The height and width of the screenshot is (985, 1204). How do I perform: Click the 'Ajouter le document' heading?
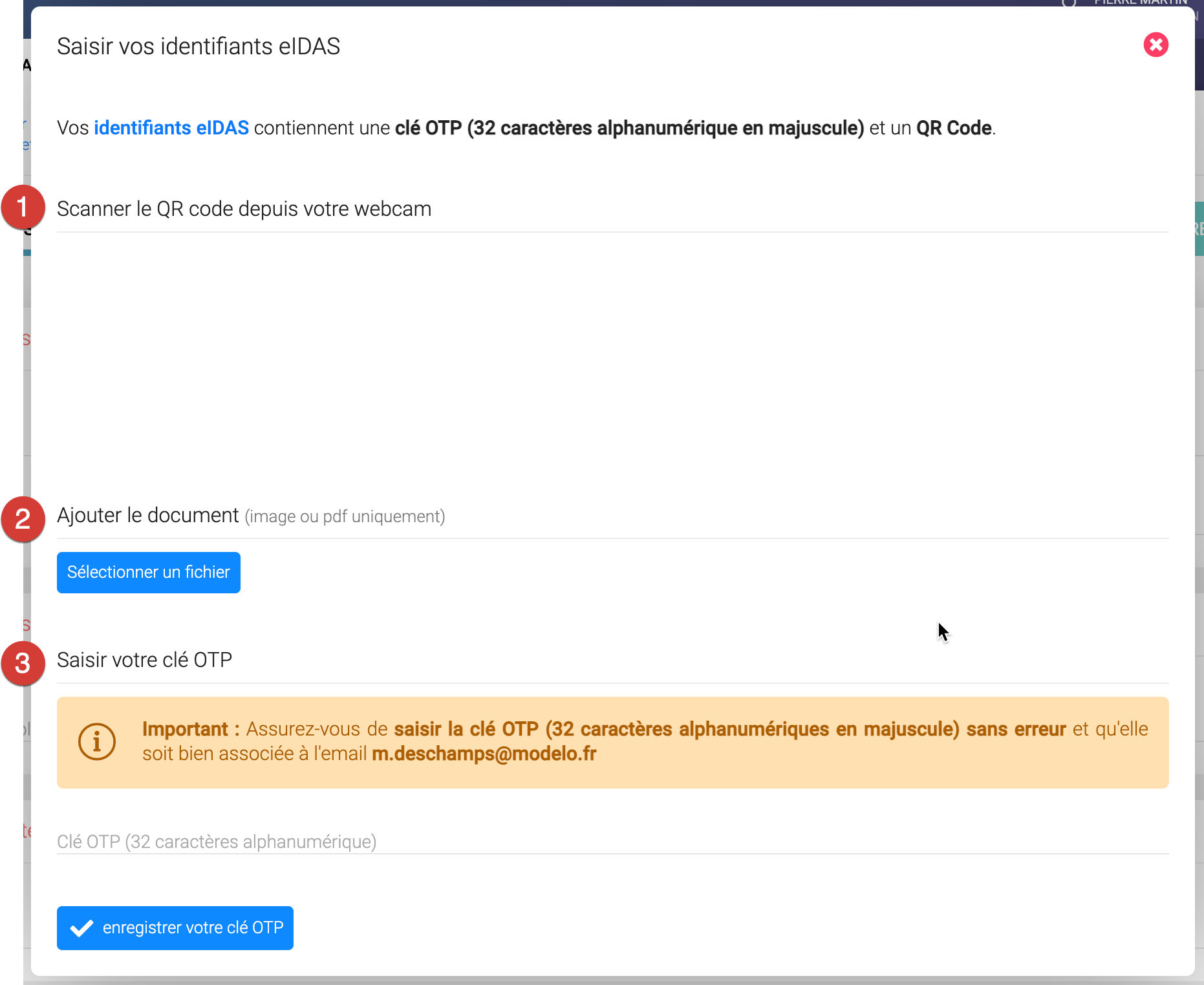pos(148,515)
